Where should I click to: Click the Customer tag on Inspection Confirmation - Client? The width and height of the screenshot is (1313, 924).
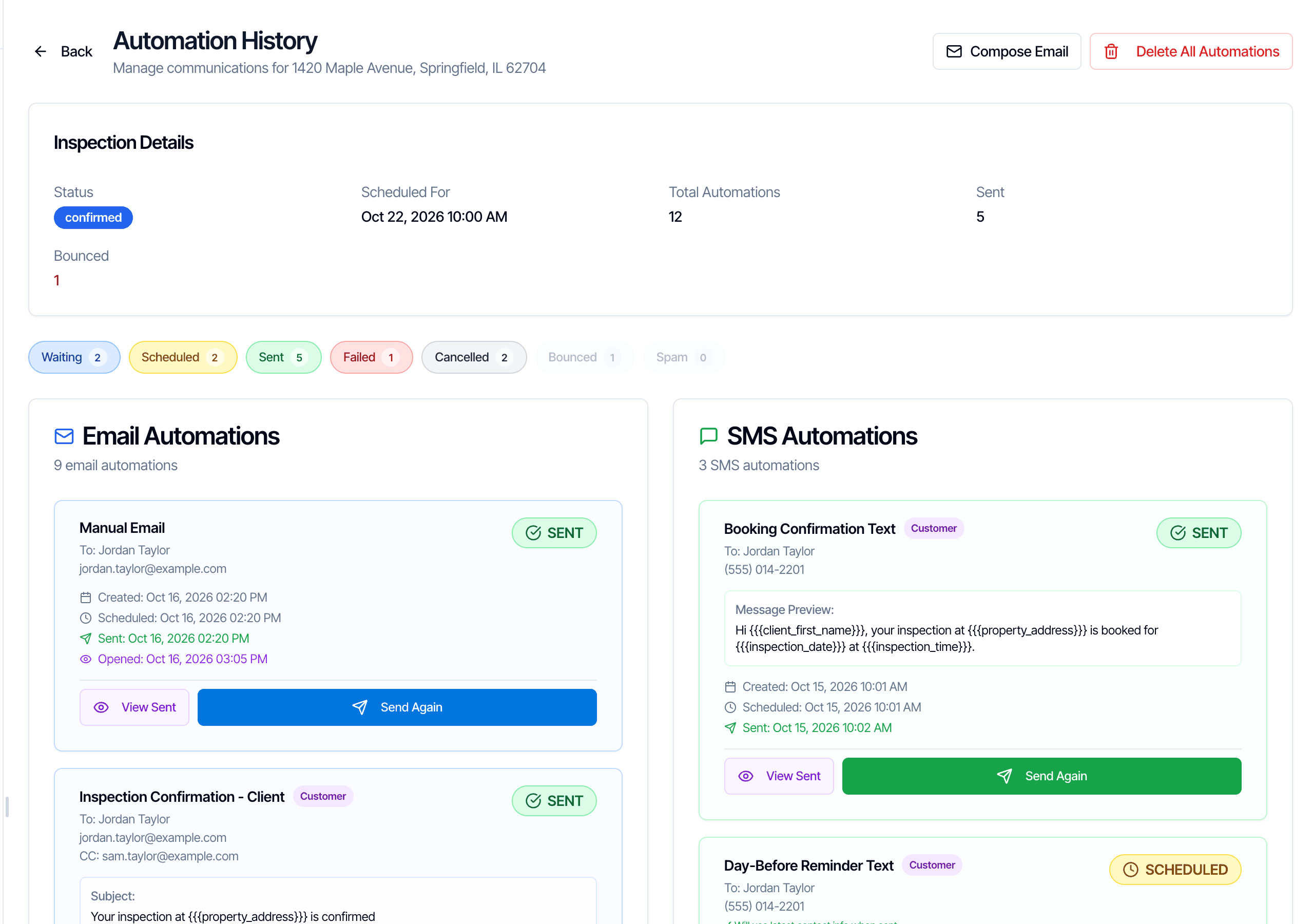[323, 797]
